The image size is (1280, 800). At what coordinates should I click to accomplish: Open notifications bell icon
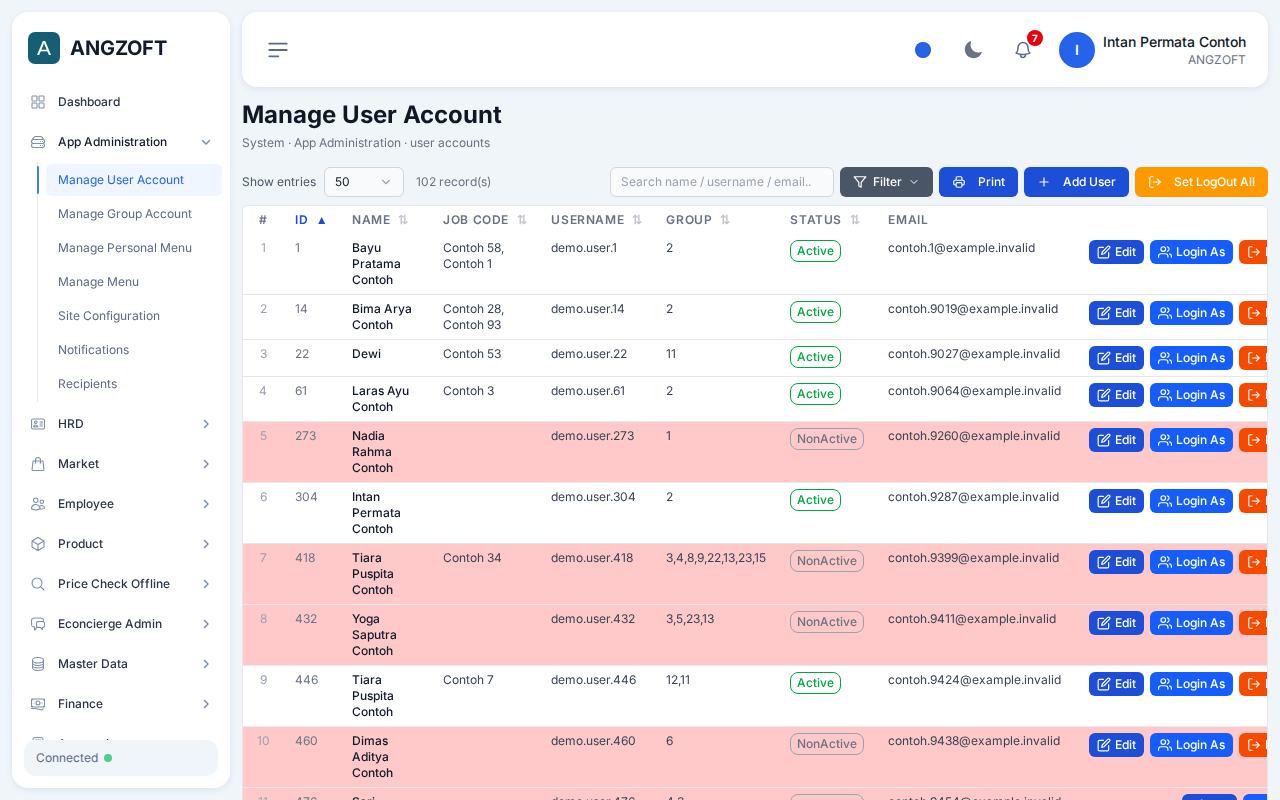[1023, 50]
